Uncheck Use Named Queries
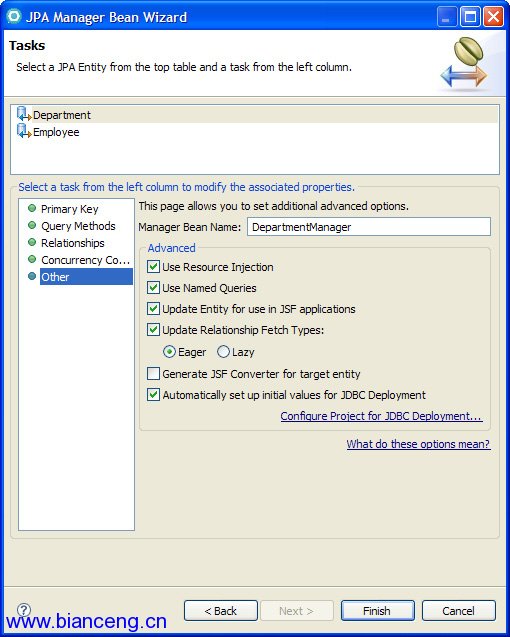Viewport: 510px width, 637px height. 153,288
